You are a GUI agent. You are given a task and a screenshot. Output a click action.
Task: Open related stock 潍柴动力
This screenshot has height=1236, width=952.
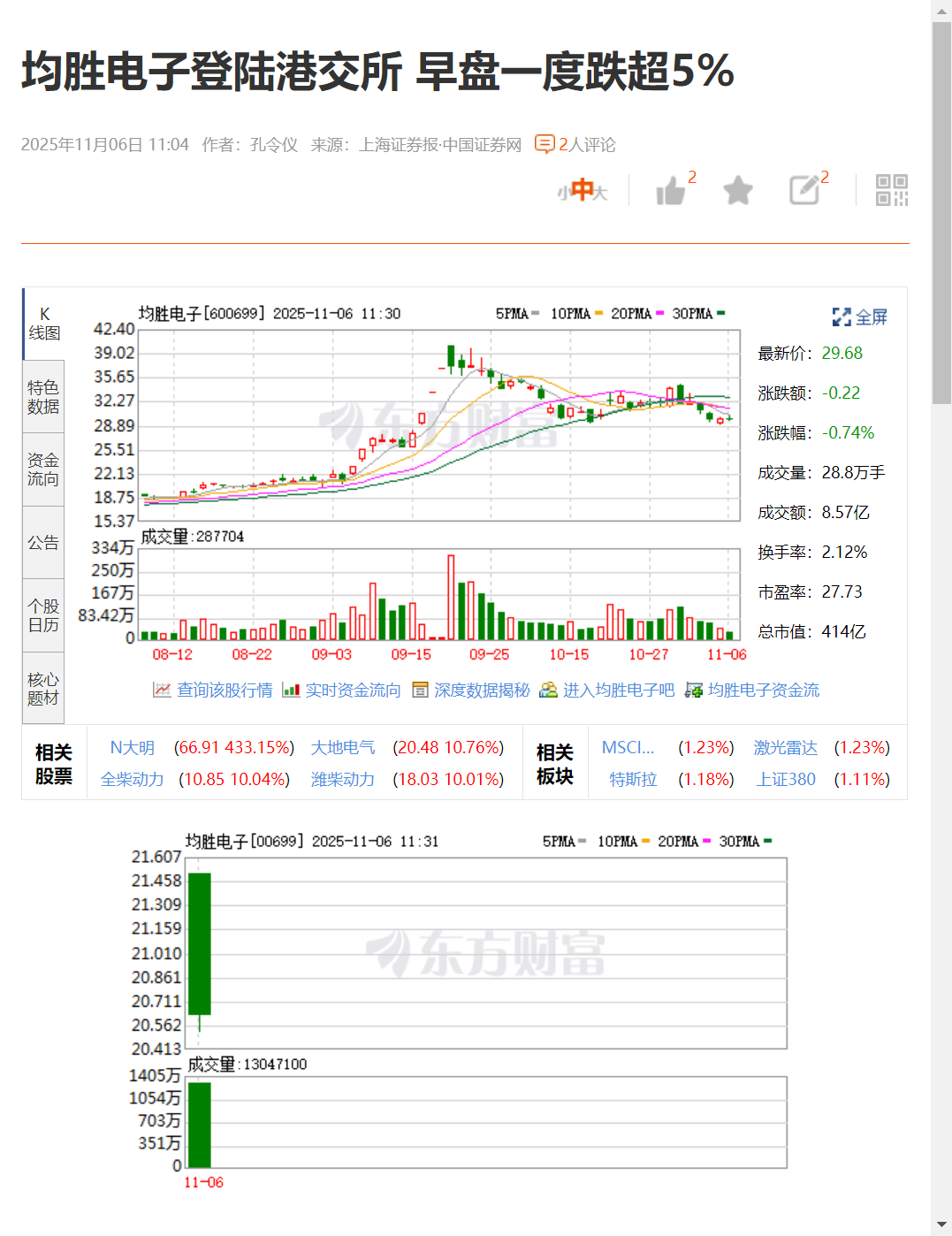(x=343, y=779)
